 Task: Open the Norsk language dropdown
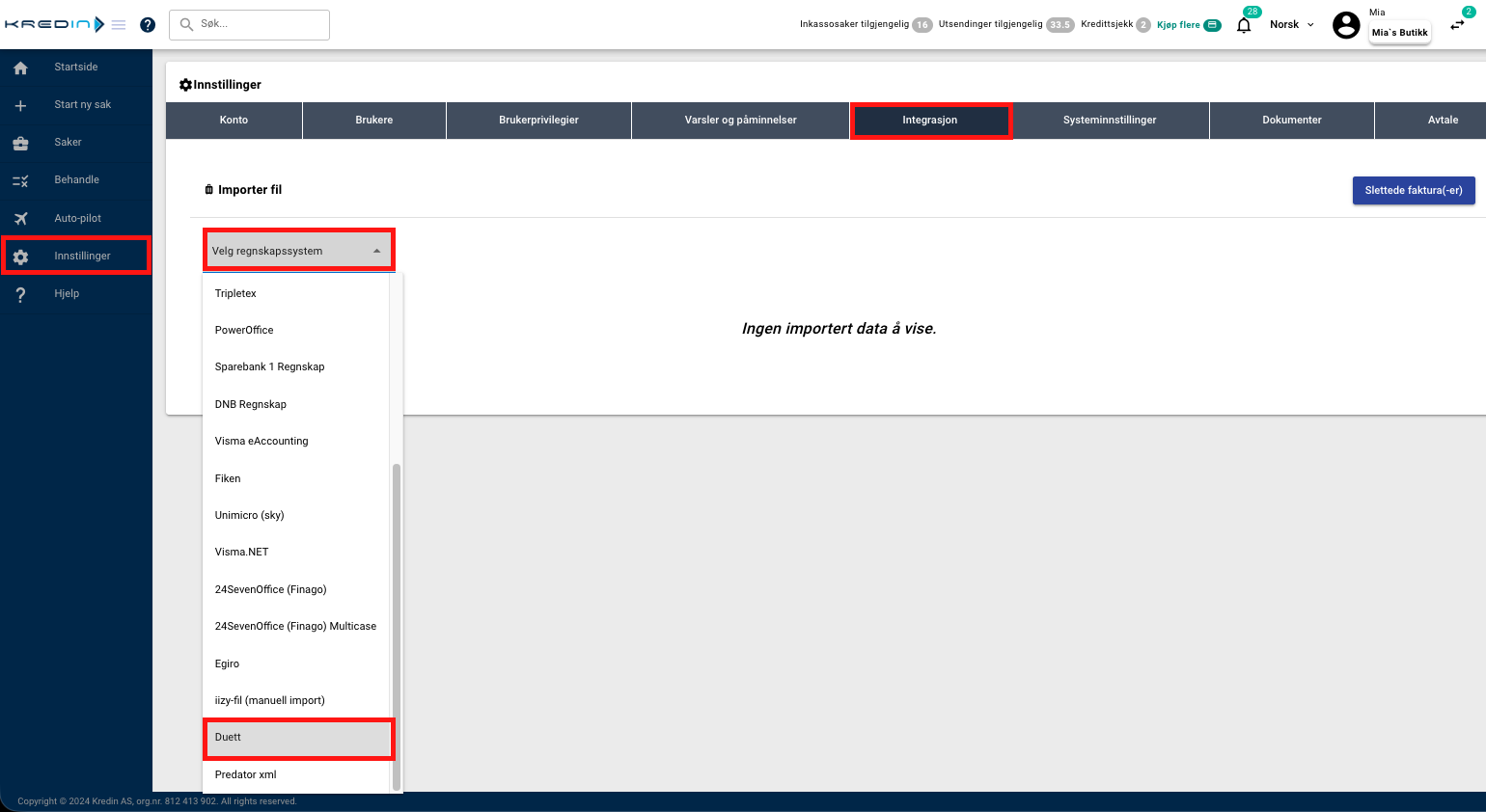tap(1292, 25)
